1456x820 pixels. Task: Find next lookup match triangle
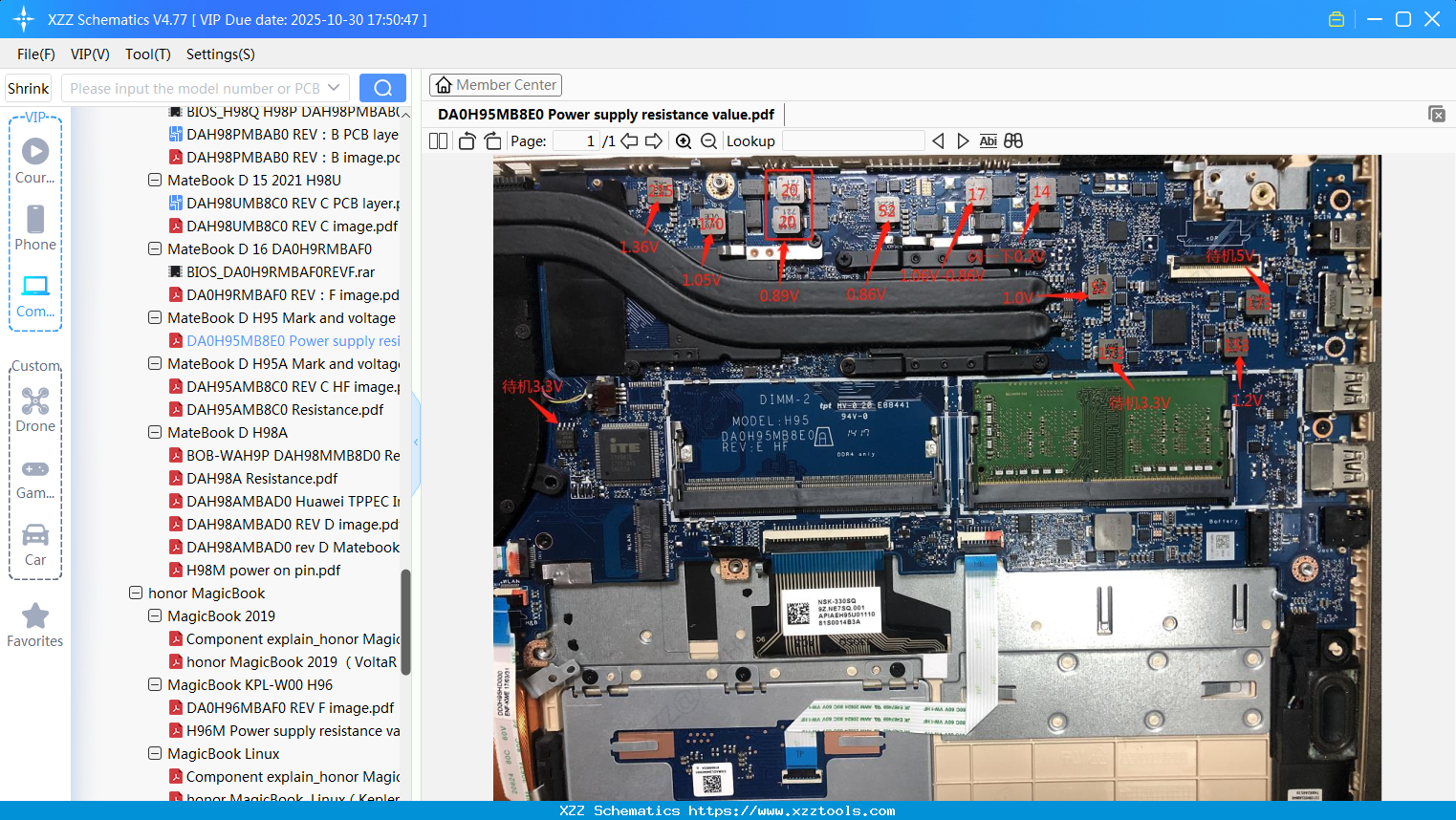[x=963, y=141]
